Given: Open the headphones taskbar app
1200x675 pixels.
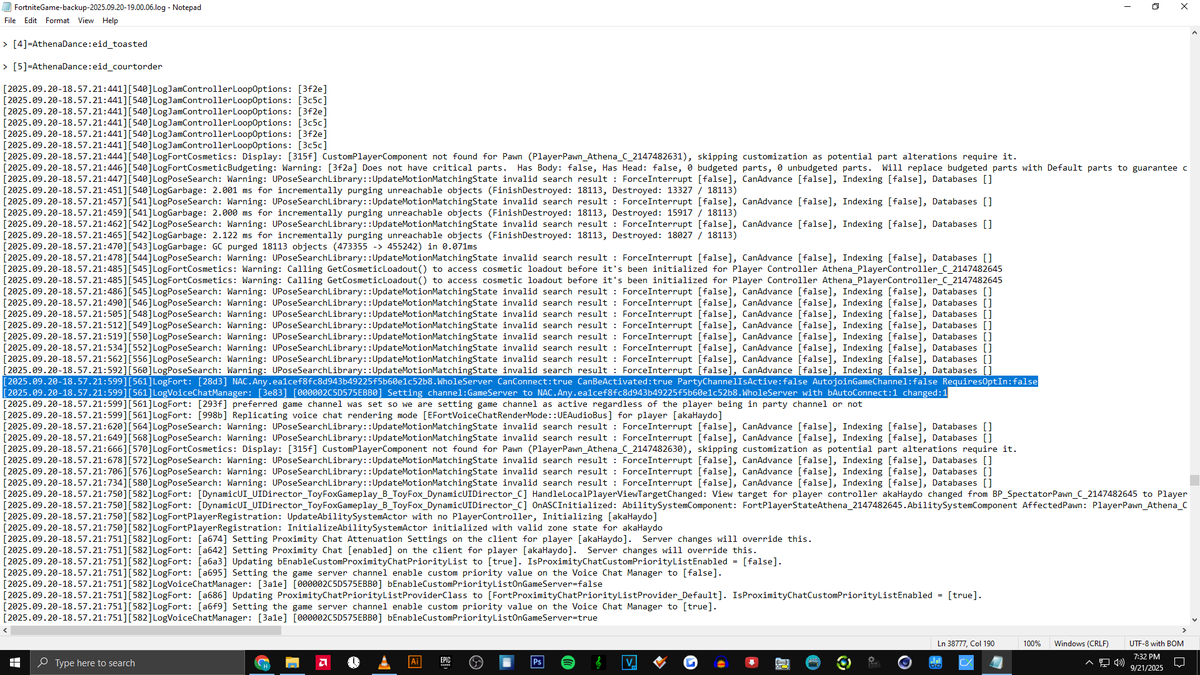Looking at the screenshot, I should pos(720,662).
